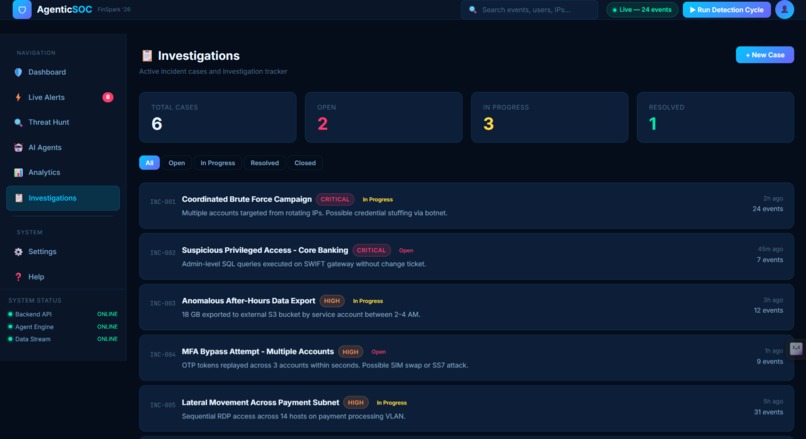Click Data Stream status entry
The height and width of the screenshot is (439, 806).
(63, 339)
